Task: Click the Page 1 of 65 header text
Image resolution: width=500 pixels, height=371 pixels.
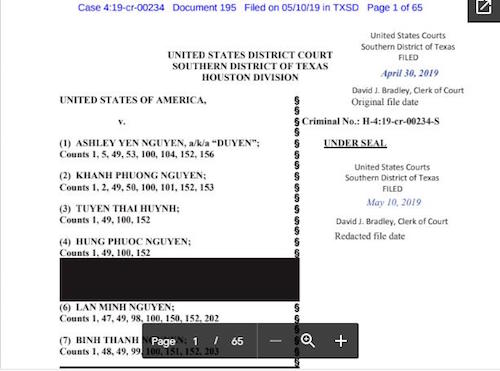Action: [395, 7]
